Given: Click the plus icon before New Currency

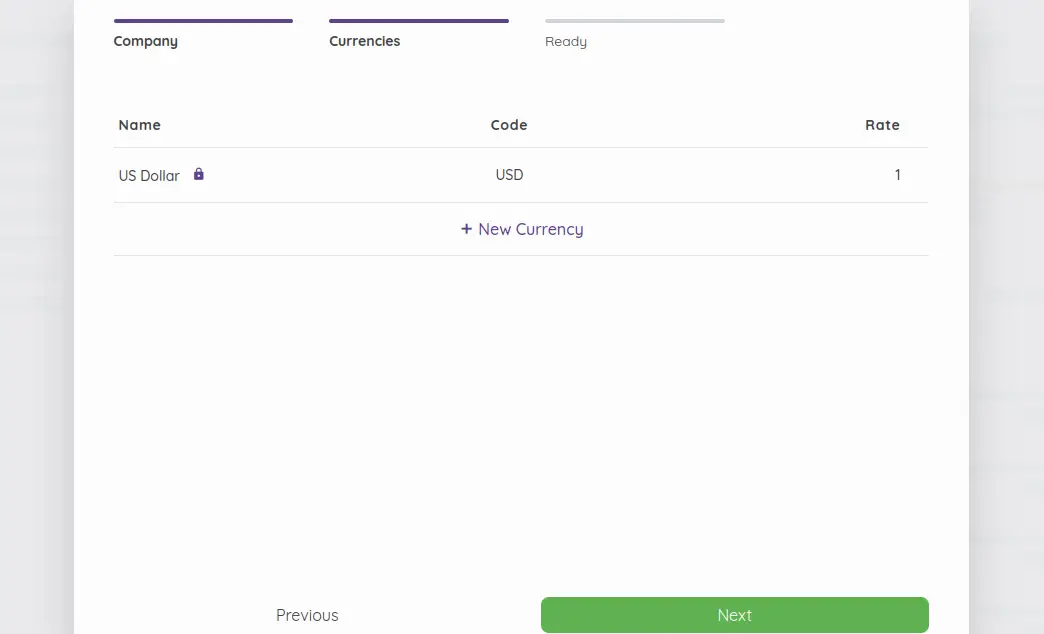Looking at the screenshot, I should pyautogui.click(x=466, y=229).
